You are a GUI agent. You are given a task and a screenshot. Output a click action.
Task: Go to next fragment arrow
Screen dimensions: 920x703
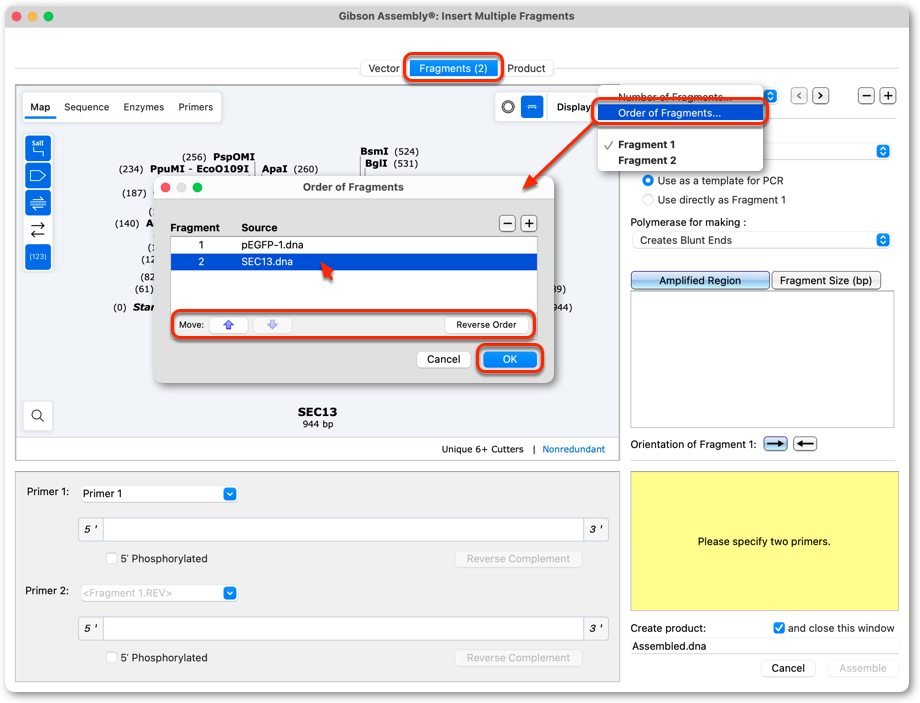coord(820,96)
